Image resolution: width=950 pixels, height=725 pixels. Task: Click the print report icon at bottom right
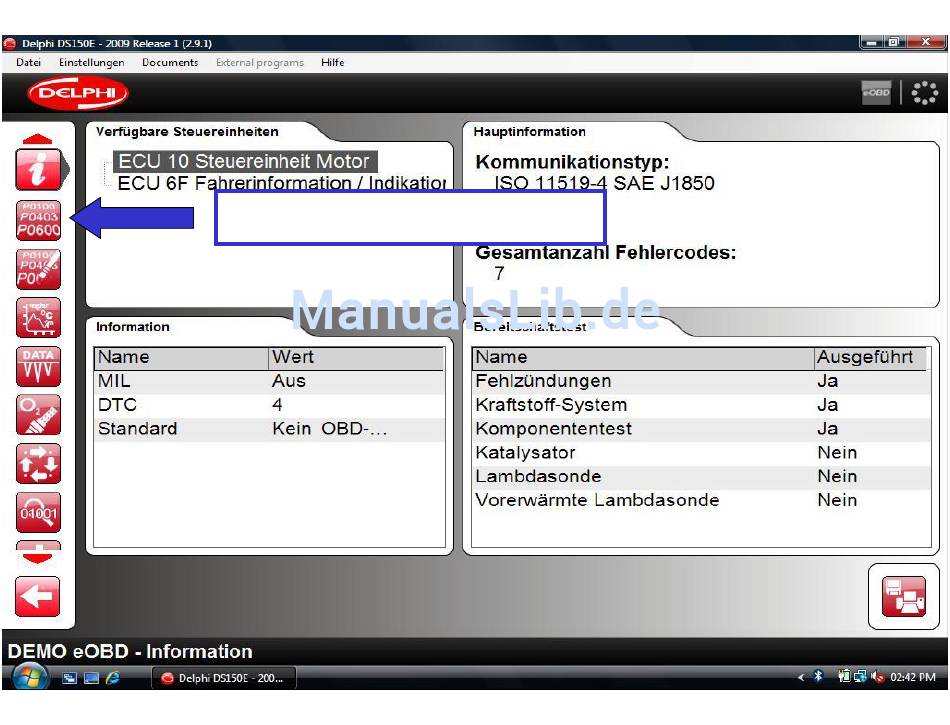pos(903,597)
